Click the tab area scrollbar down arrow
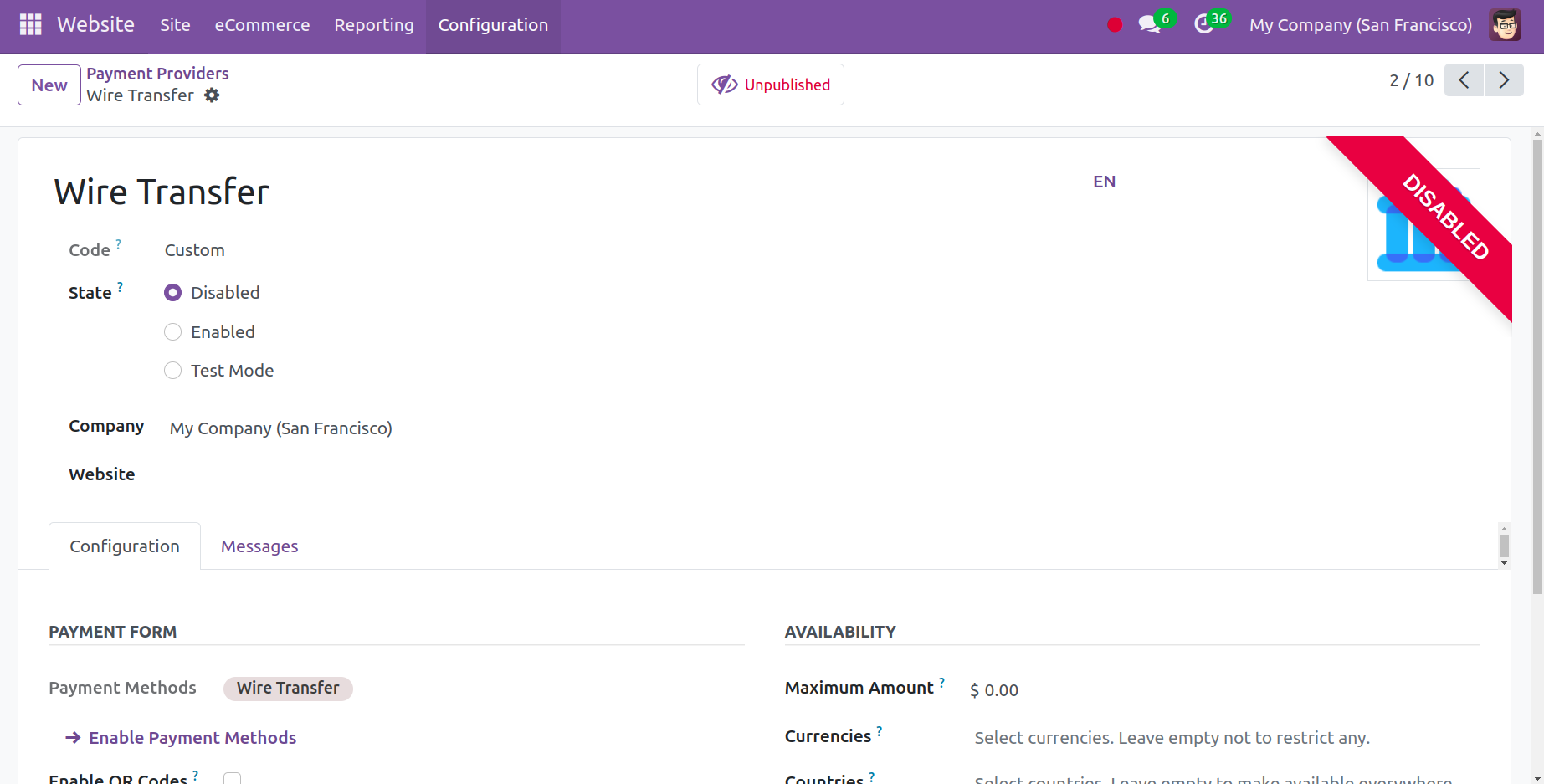Viewport: 1544px width, 784px height. click(1504, 563)
